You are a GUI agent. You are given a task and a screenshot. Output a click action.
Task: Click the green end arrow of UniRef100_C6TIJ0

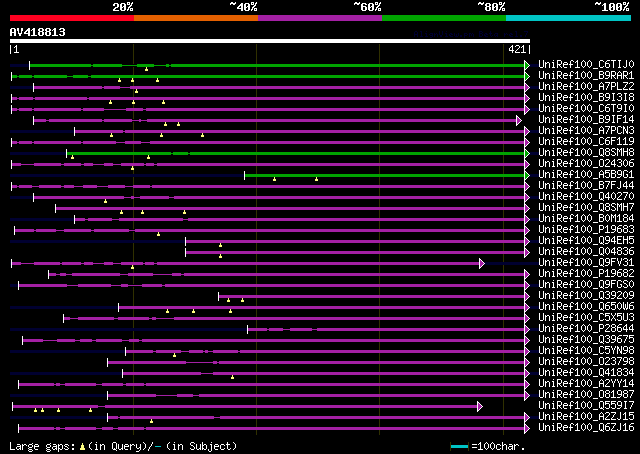click(x=527, y=65)
